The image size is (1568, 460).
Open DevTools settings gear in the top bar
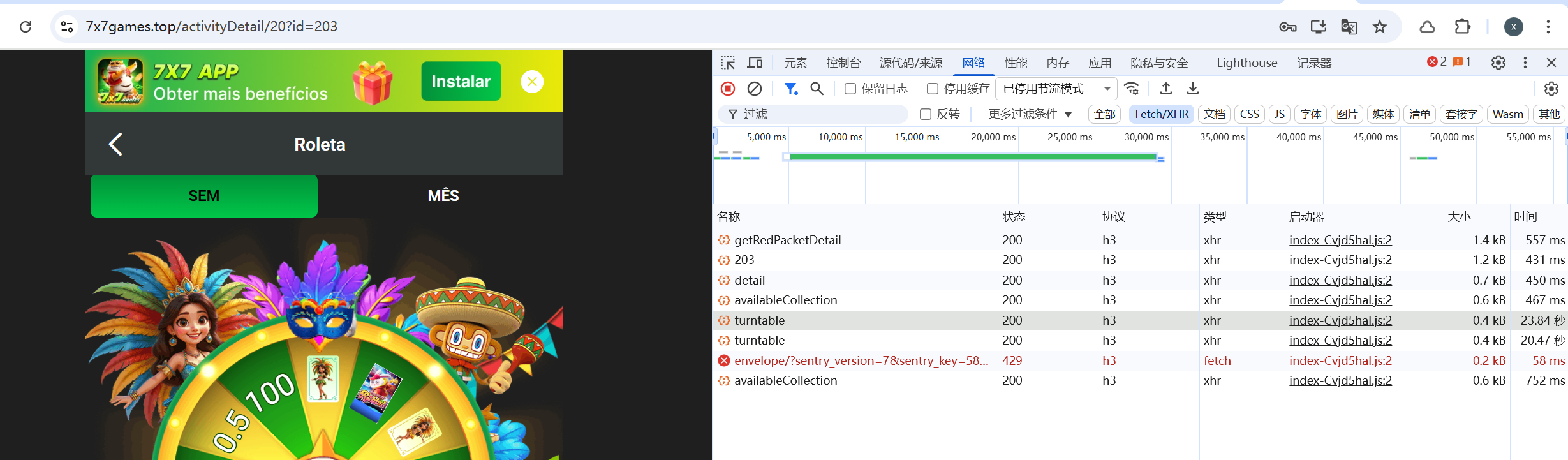click(1498, 63)
